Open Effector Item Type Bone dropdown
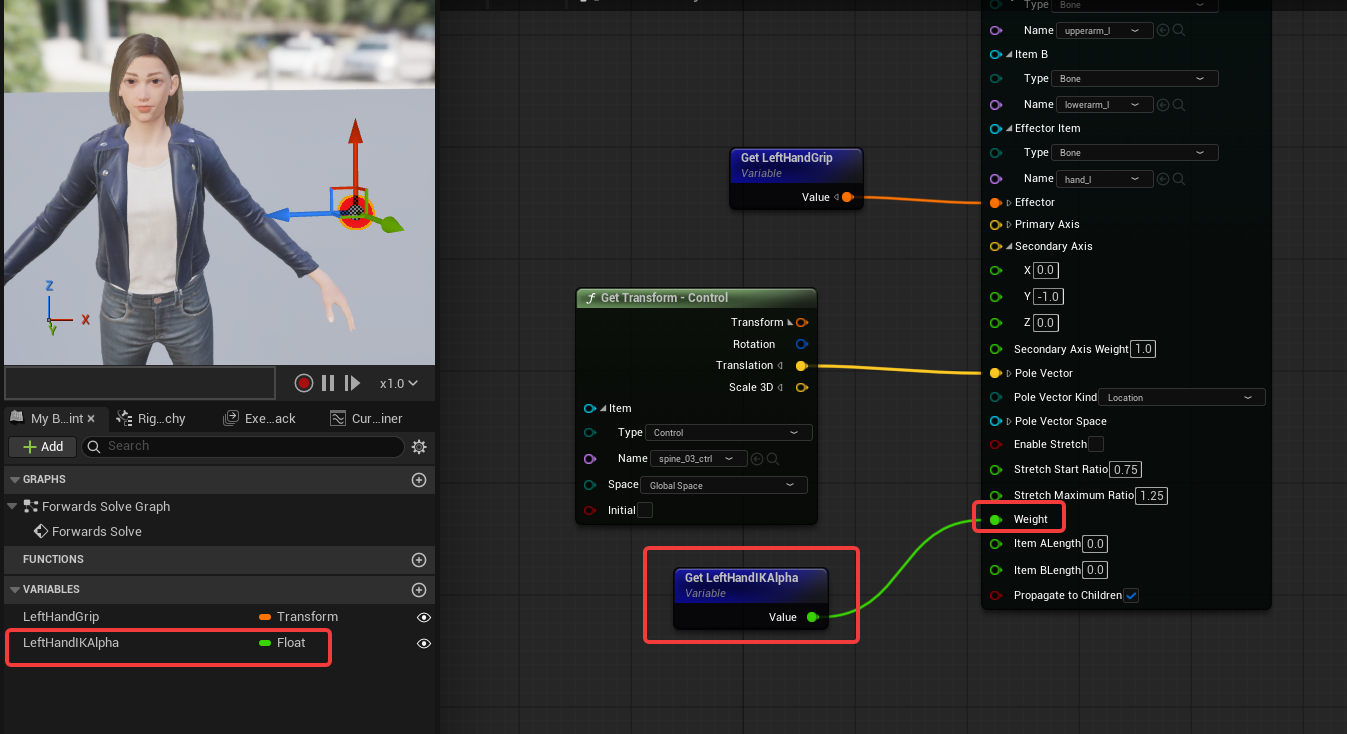The width and height of the screenshot is (1347, 734). (1136, 153)
